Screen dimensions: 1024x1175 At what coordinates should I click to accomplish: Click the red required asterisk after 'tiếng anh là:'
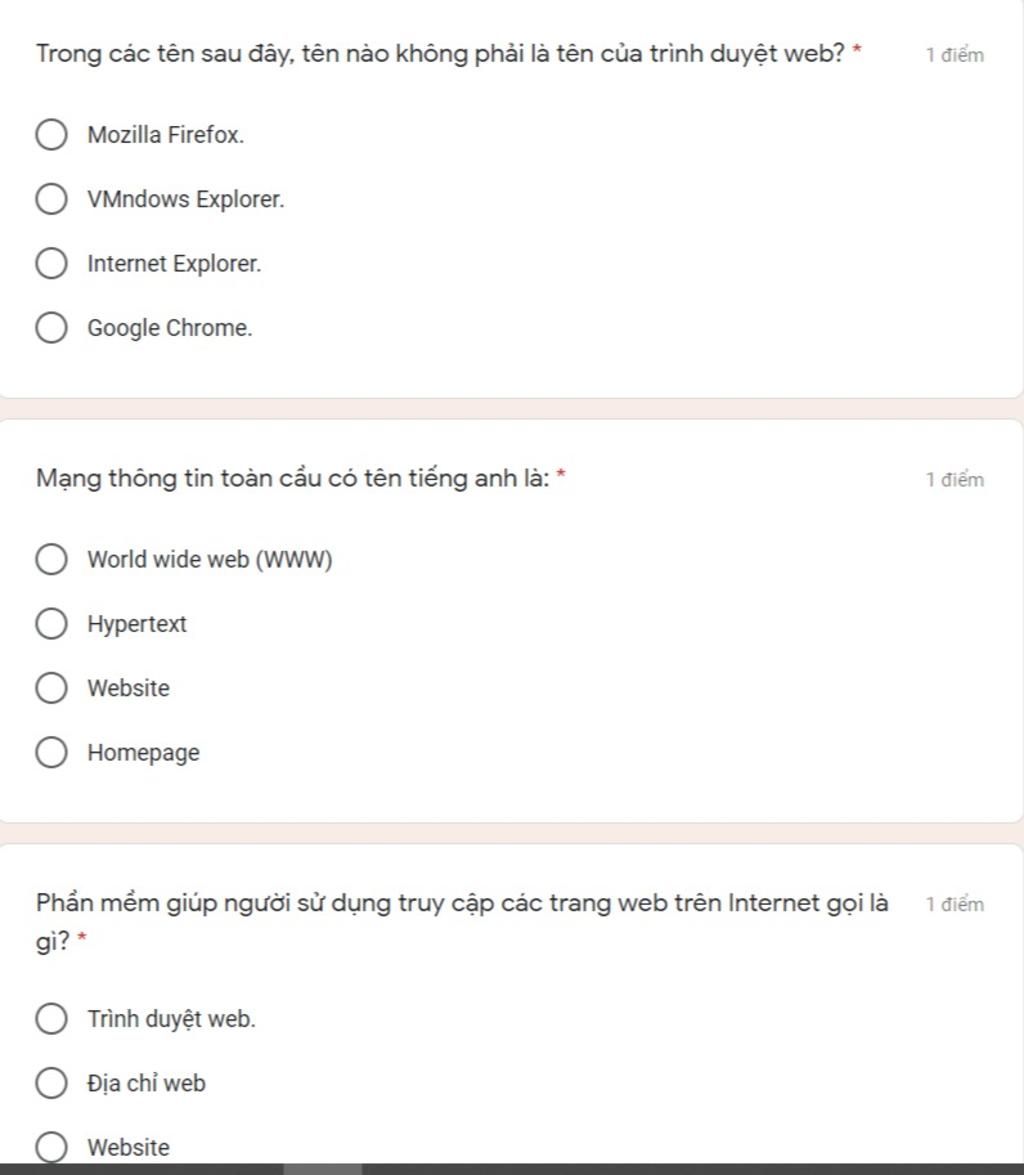561,474
